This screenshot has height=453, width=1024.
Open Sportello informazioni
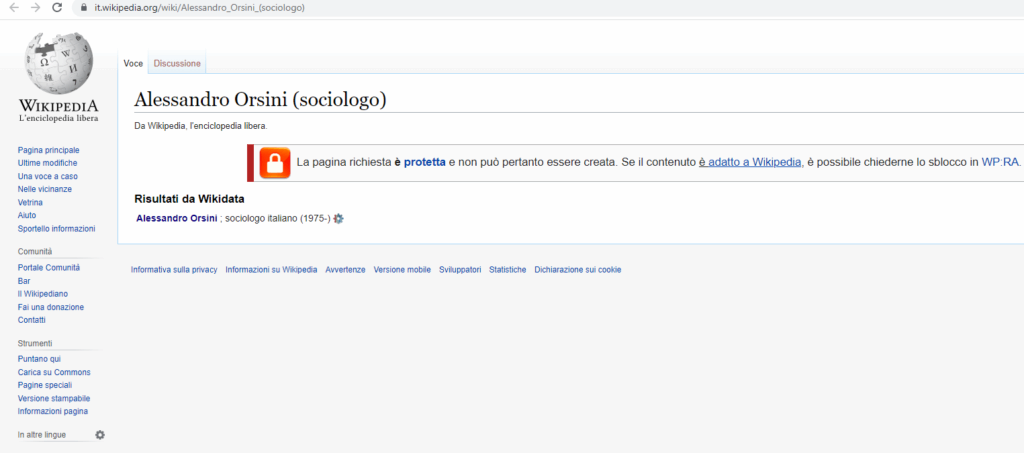coord(56,228)
